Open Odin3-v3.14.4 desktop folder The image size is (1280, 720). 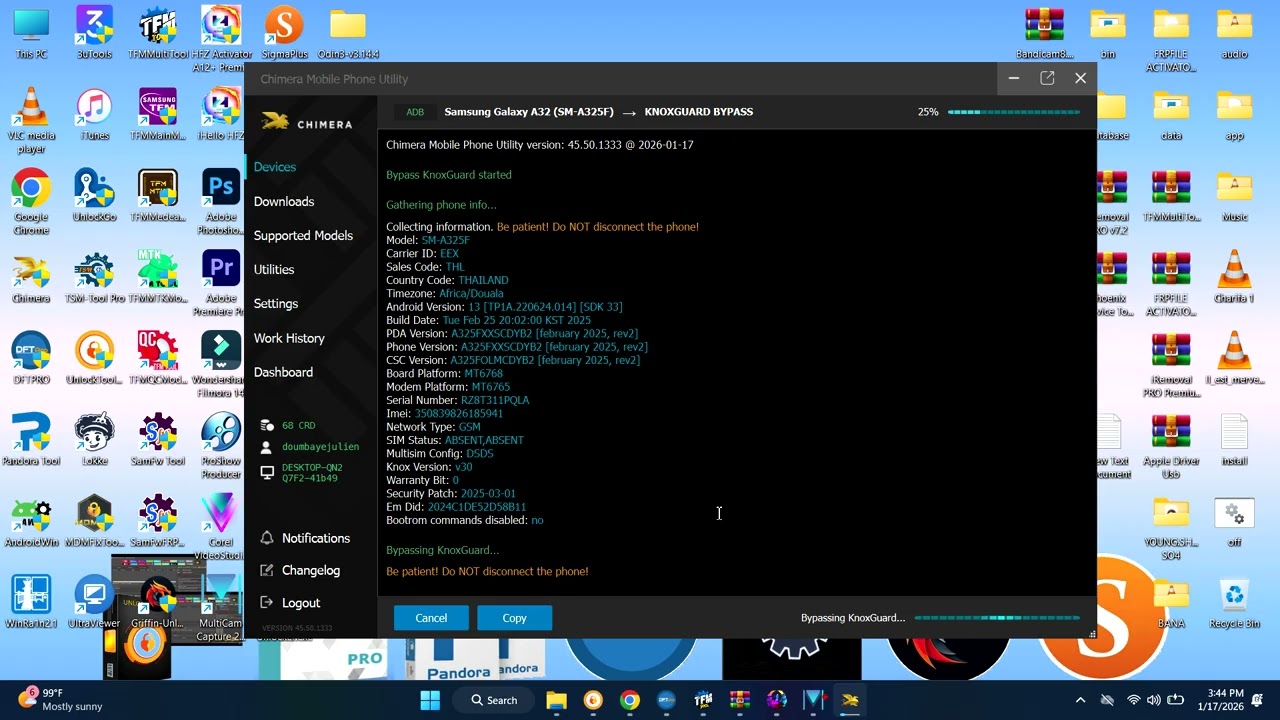tap(348, 33)
